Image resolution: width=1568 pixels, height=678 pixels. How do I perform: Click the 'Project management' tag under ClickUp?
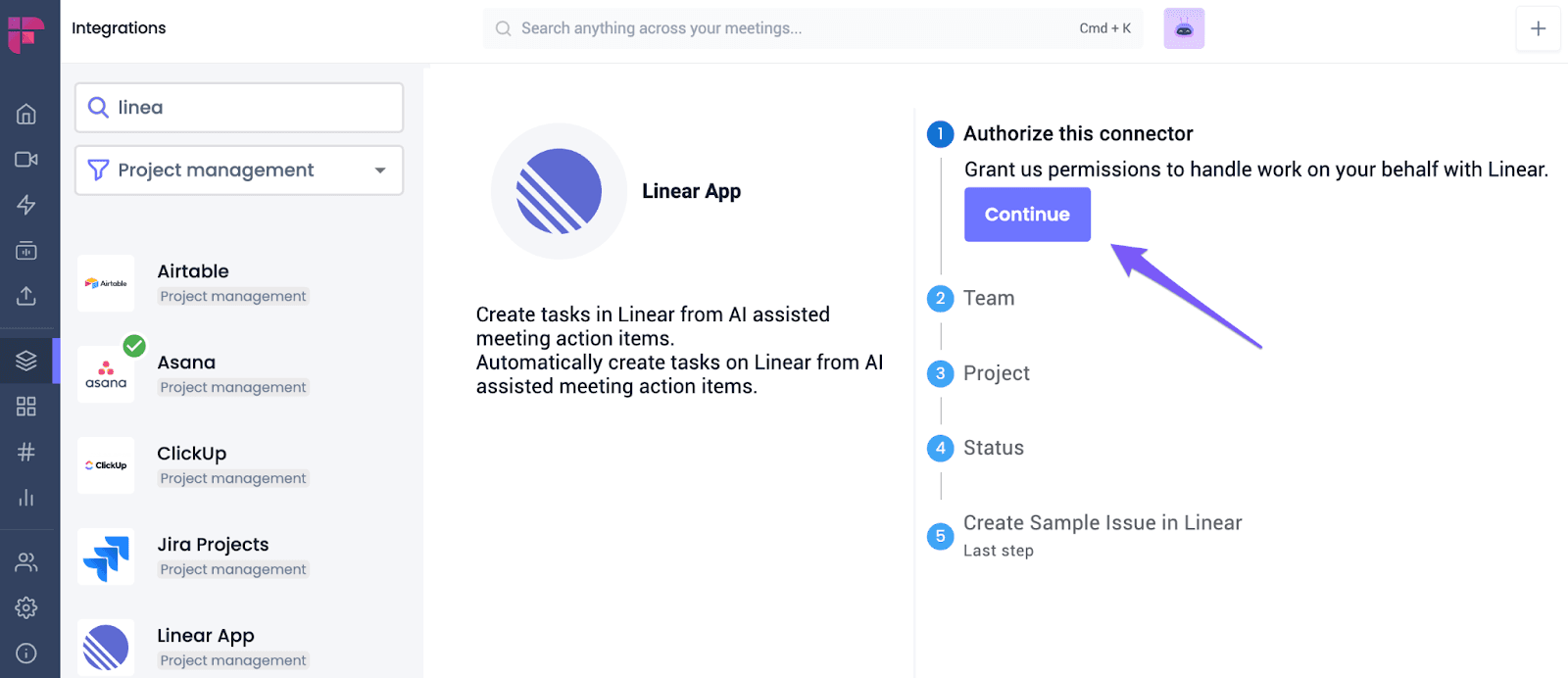[233, 478]
